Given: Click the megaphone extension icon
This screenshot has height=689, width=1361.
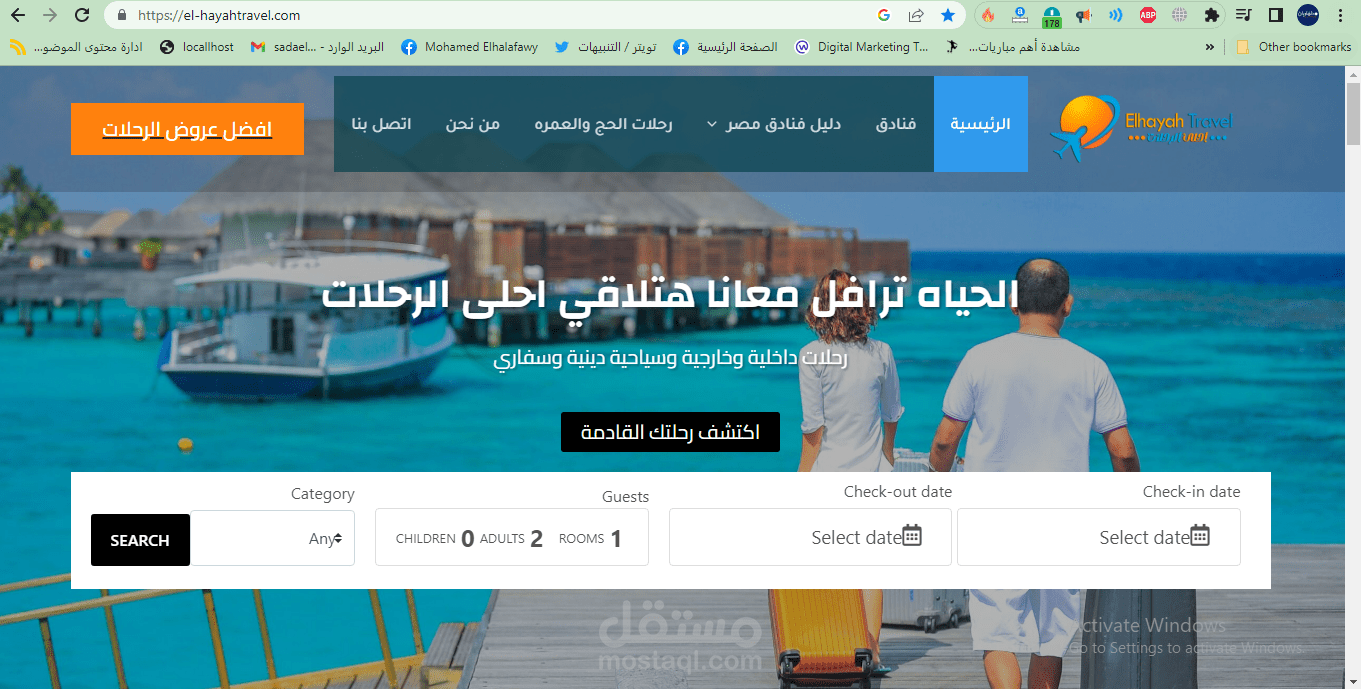Looking at the screenshot, I should coord(1083,15).
